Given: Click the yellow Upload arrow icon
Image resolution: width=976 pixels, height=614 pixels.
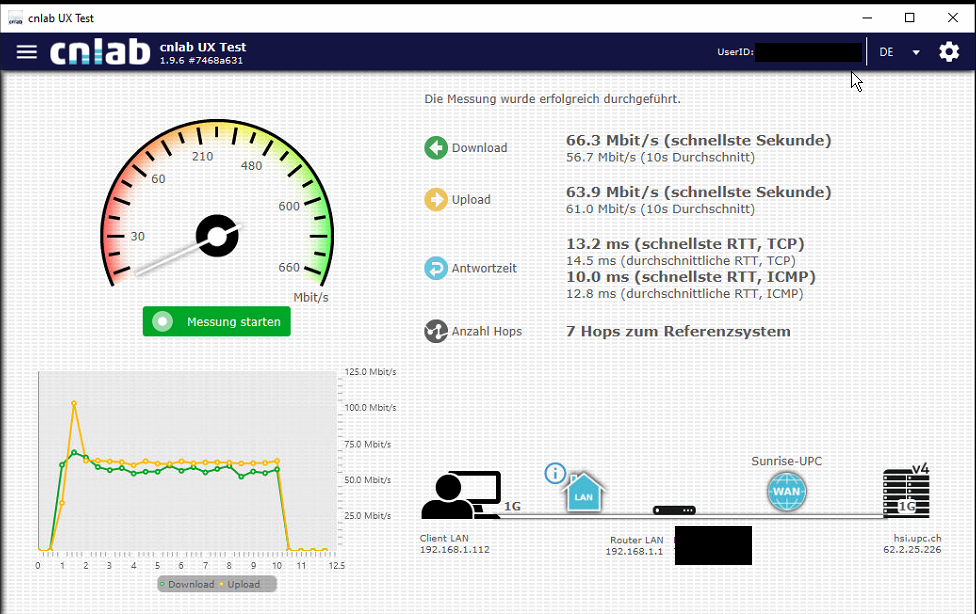Looking at the screenshot, I should [x=436, y=200].
